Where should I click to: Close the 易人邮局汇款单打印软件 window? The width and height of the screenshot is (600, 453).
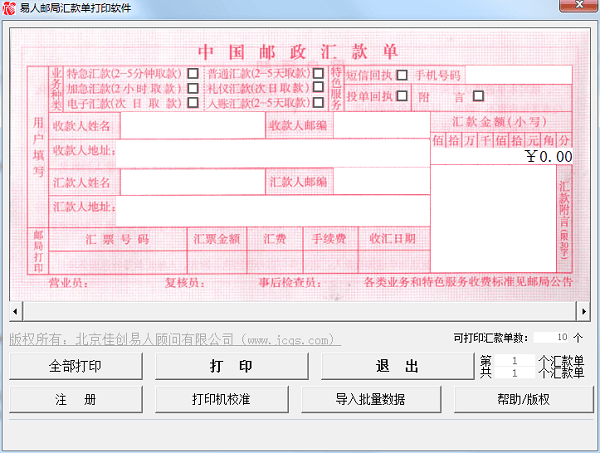579,5
